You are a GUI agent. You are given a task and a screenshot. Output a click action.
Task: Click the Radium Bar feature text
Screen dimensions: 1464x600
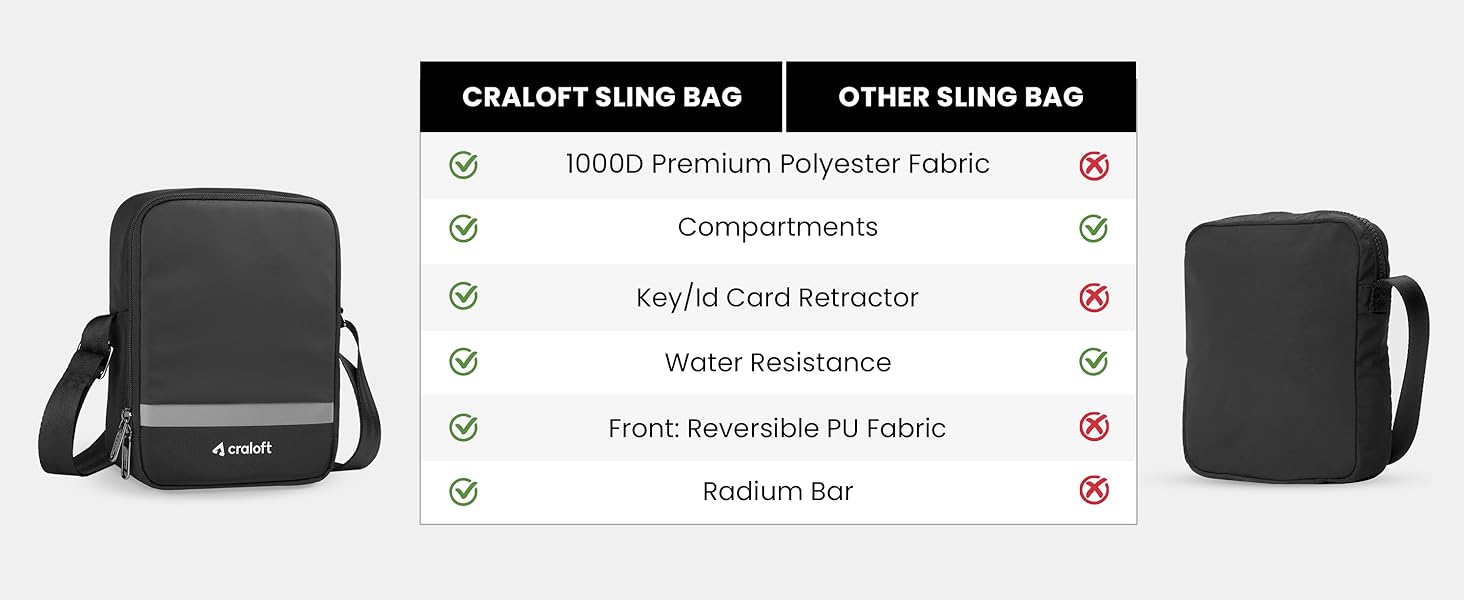(x=777, y=492)
